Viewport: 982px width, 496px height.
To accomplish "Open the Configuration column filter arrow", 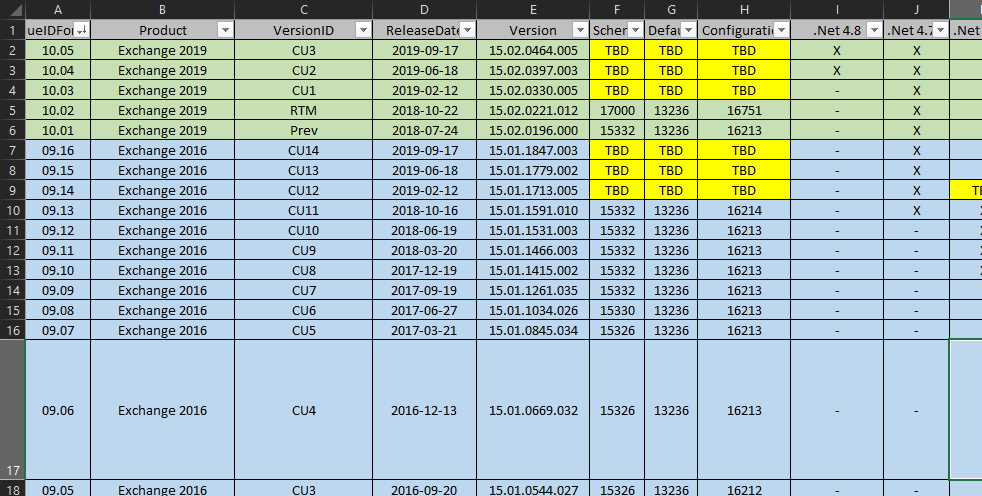I will [779, 30].
